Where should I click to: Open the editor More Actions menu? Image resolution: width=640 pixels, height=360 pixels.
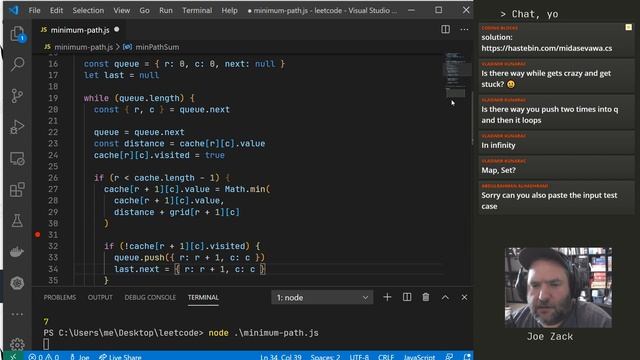click(x=464, y=29)
